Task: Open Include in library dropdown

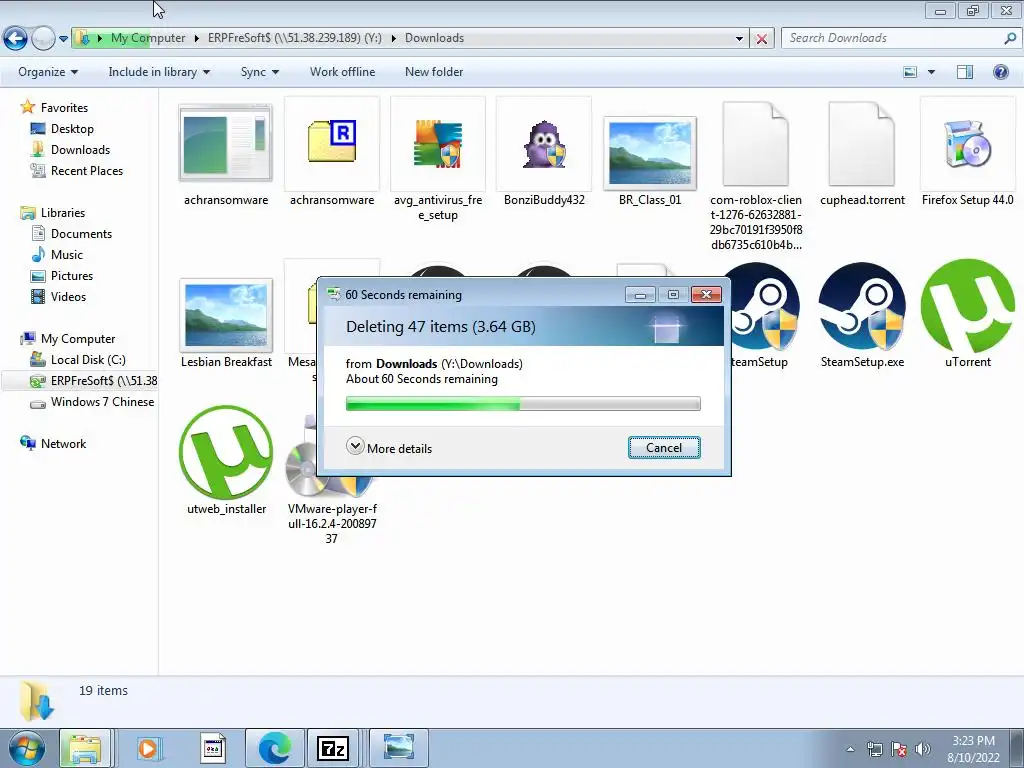Action: click(159, 72)
